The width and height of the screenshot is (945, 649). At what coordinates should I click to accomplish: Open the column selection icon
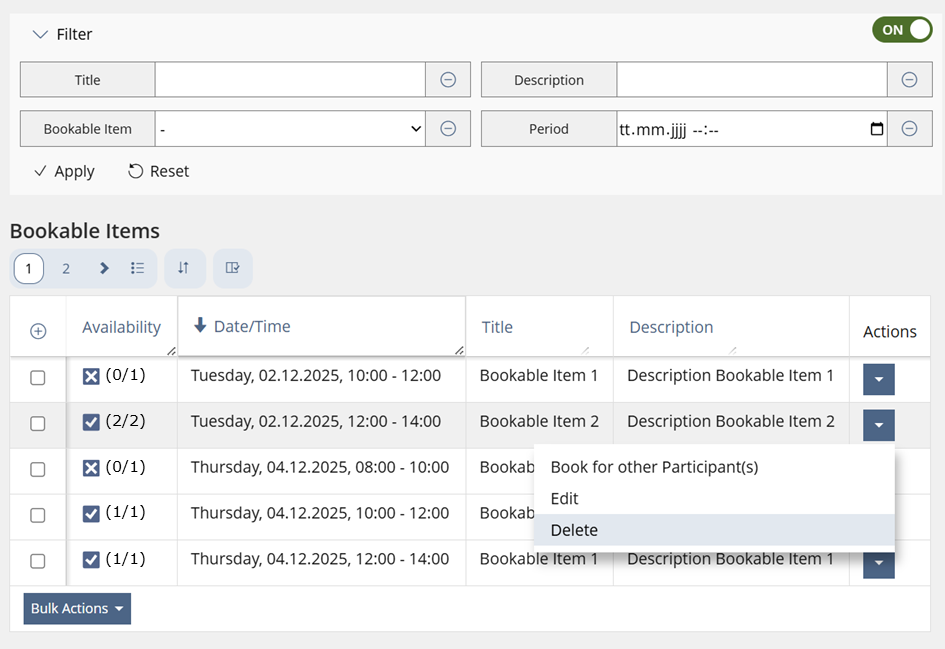[x=232, y=268]
